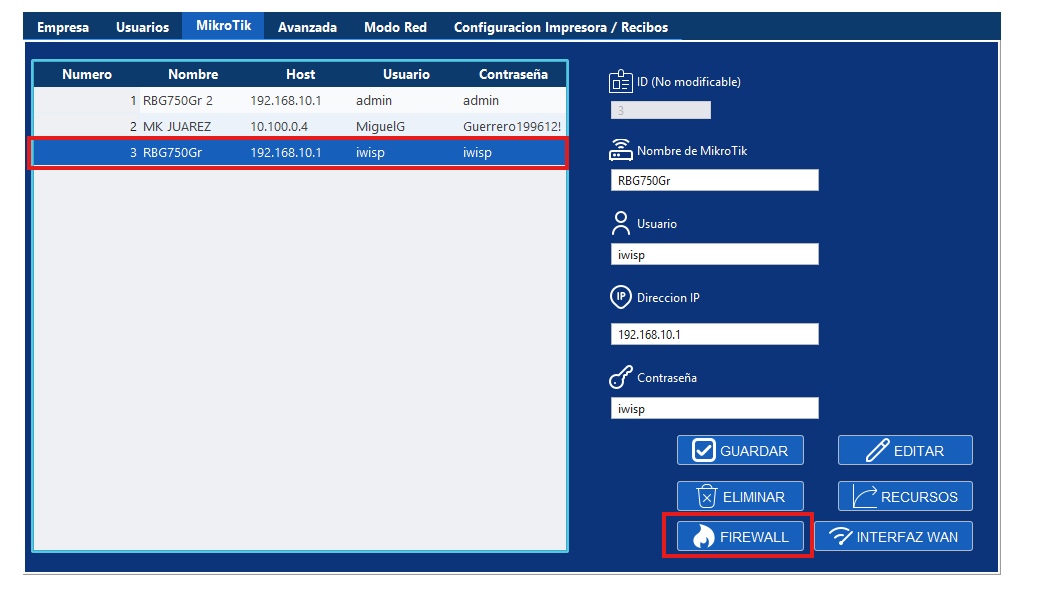Select the MK JUAREZ router row
Viewport: 1042px width, 592px height.
(x=300, y=127)
